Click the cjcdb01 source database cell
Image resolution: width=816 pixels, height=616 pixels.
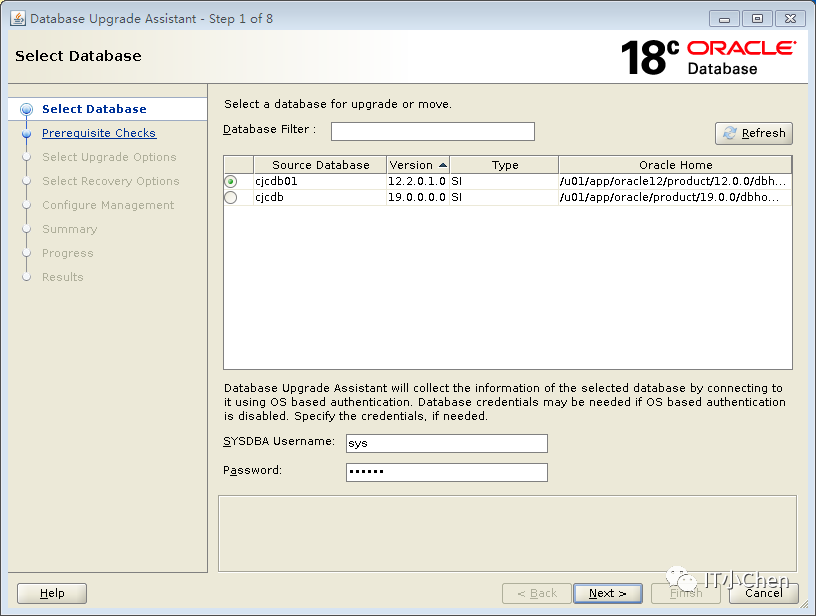(320, 181)
